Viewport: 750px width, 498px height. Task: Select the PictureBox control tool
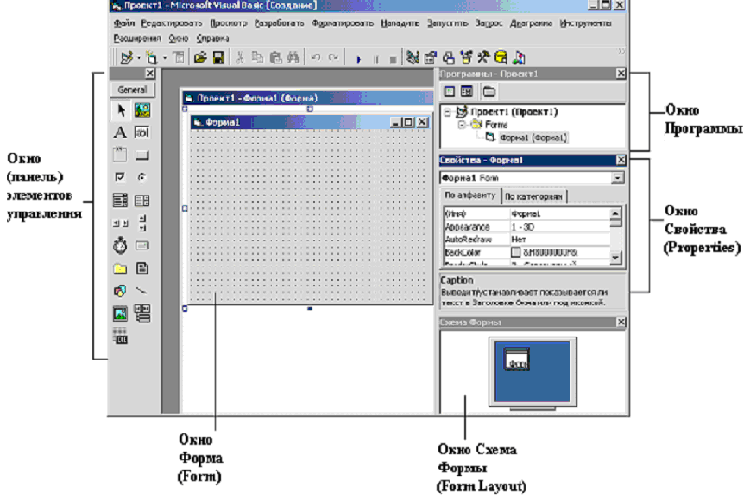[142, 110]
